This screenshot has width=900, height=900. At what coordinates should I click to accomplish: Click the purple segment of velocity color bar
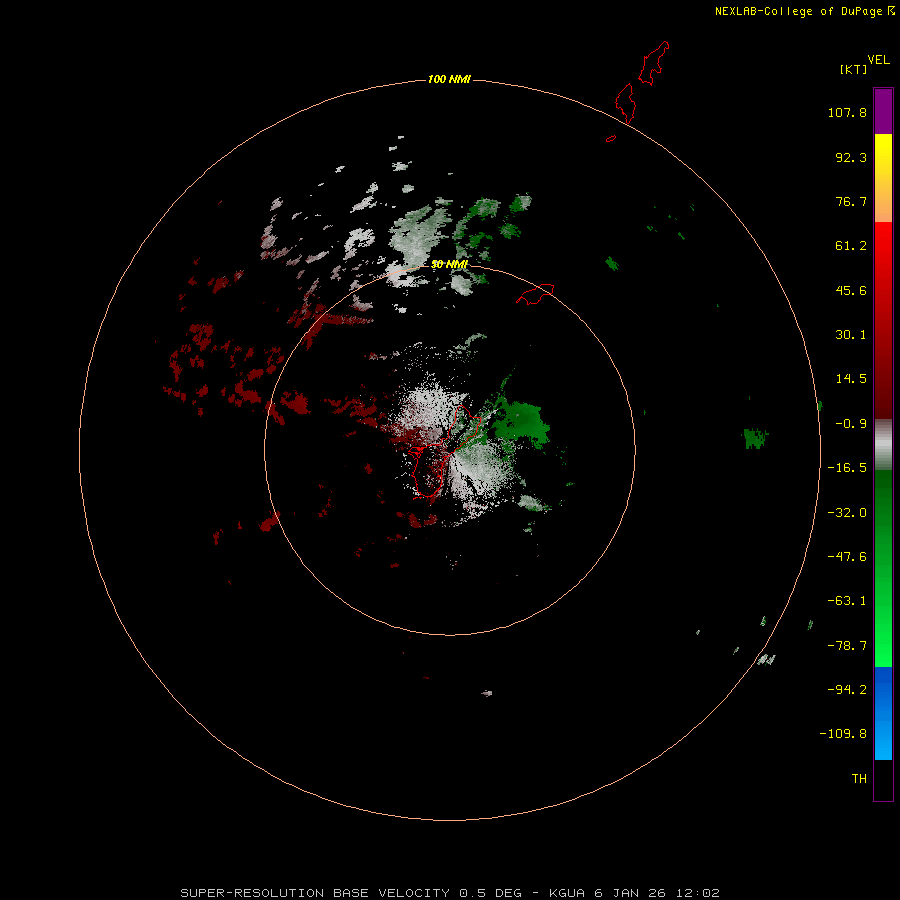pos(883,111)
